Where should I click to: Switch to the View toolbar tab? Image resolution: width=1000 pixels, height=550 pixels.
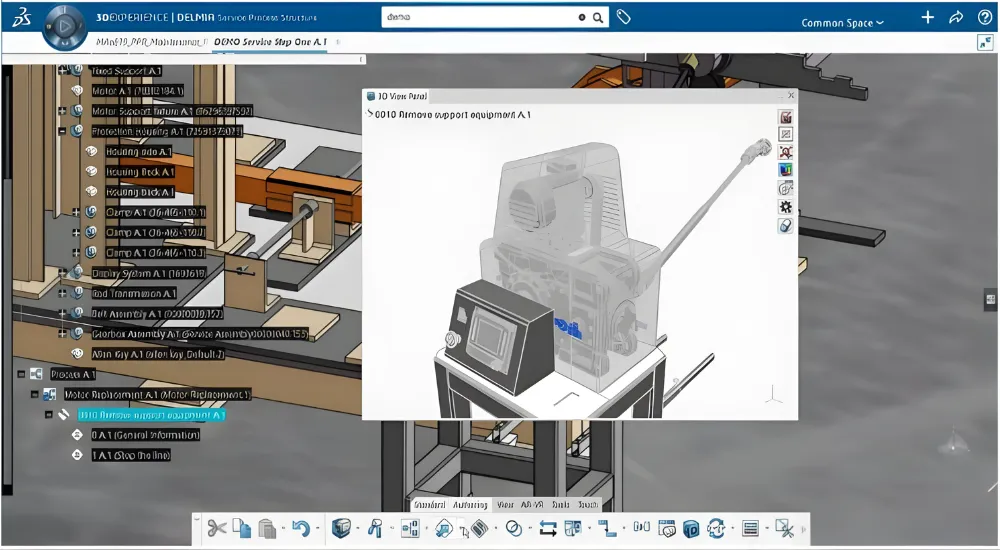tap(505, 504)
